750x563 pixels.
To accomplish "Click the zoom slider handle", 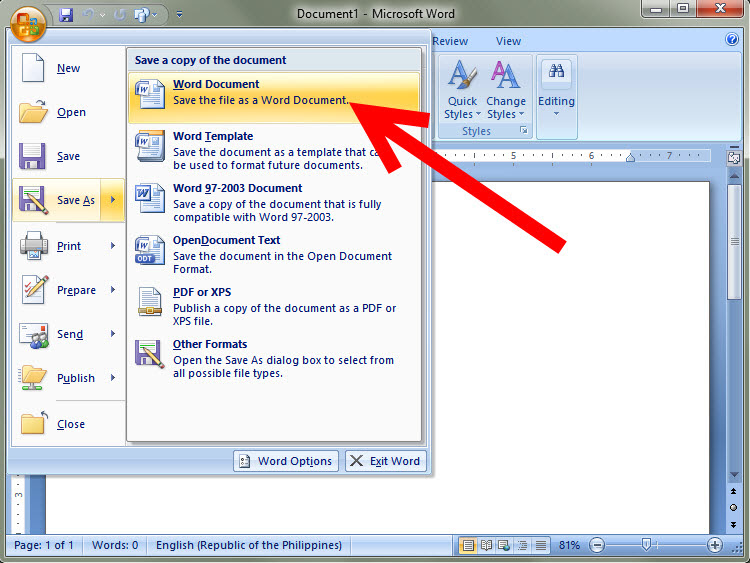I will pyautogui.click(x=646, y=544).
